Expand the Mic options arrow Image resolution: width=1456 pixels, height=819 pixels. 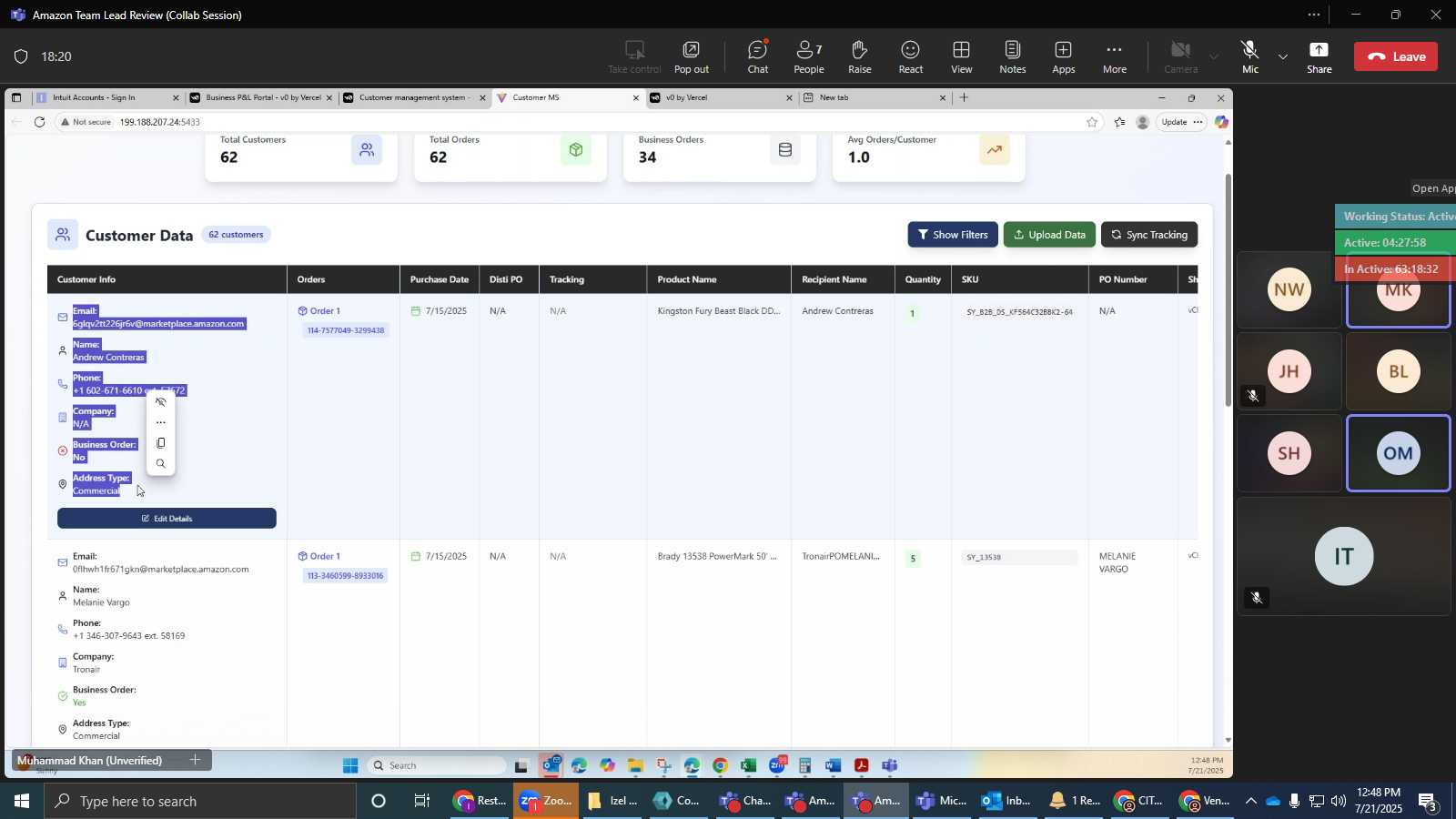point(1283,56)
